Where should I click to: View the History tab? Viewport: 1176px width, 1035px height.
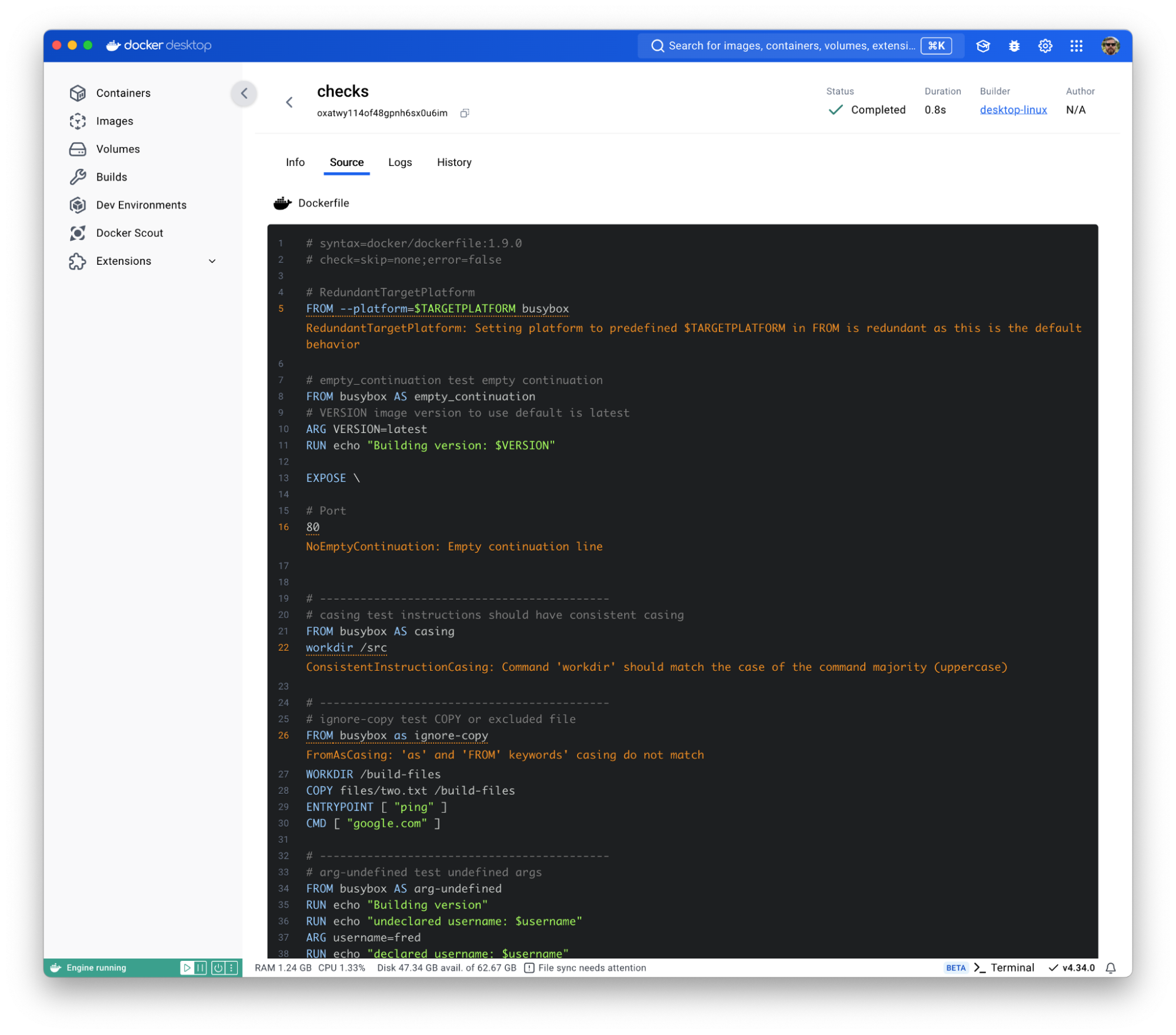(454, 162)
